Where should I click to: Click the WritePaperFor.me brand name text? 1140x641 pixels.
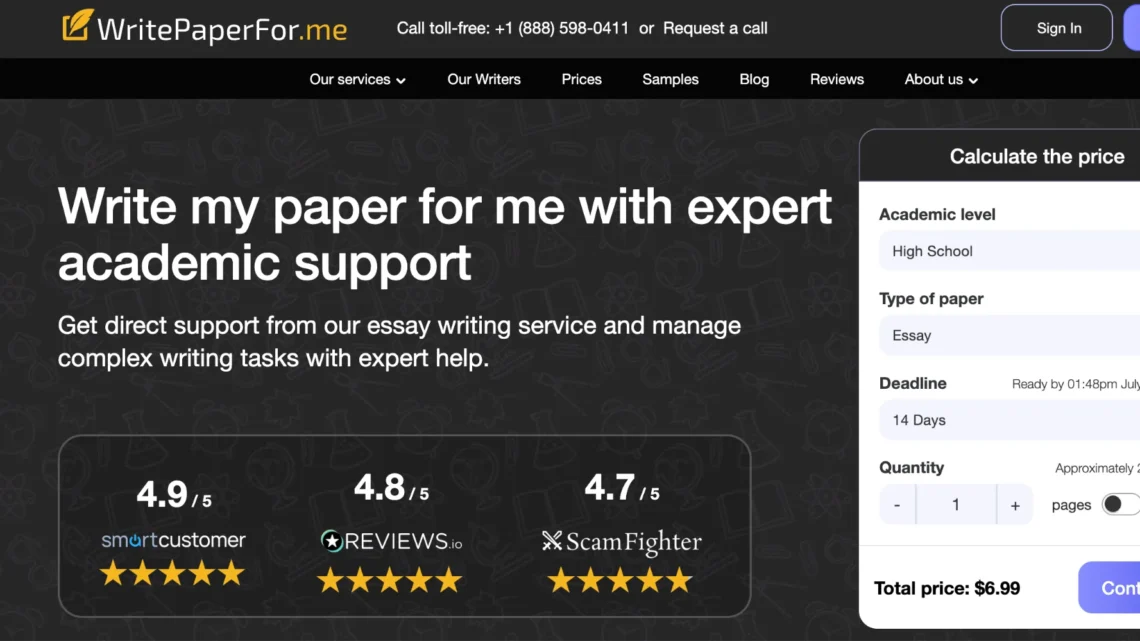(x=222, y=30)
